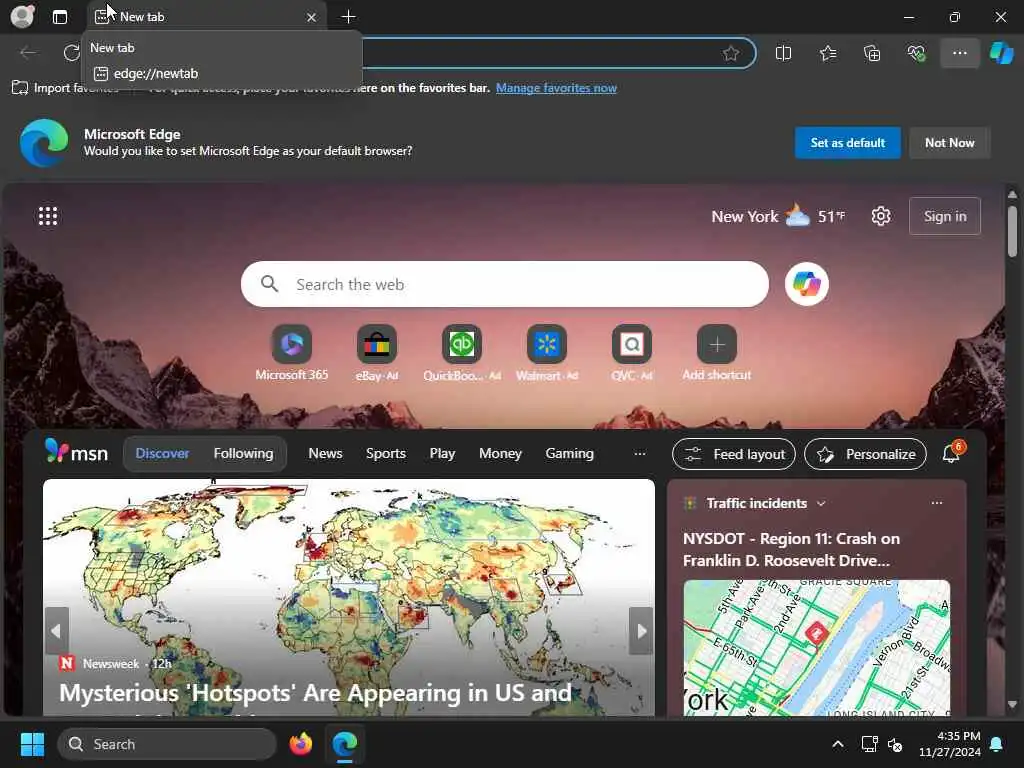Screen dimensions: 1024x768
Task: Open the Favorites list
Action: click(827, 53)
